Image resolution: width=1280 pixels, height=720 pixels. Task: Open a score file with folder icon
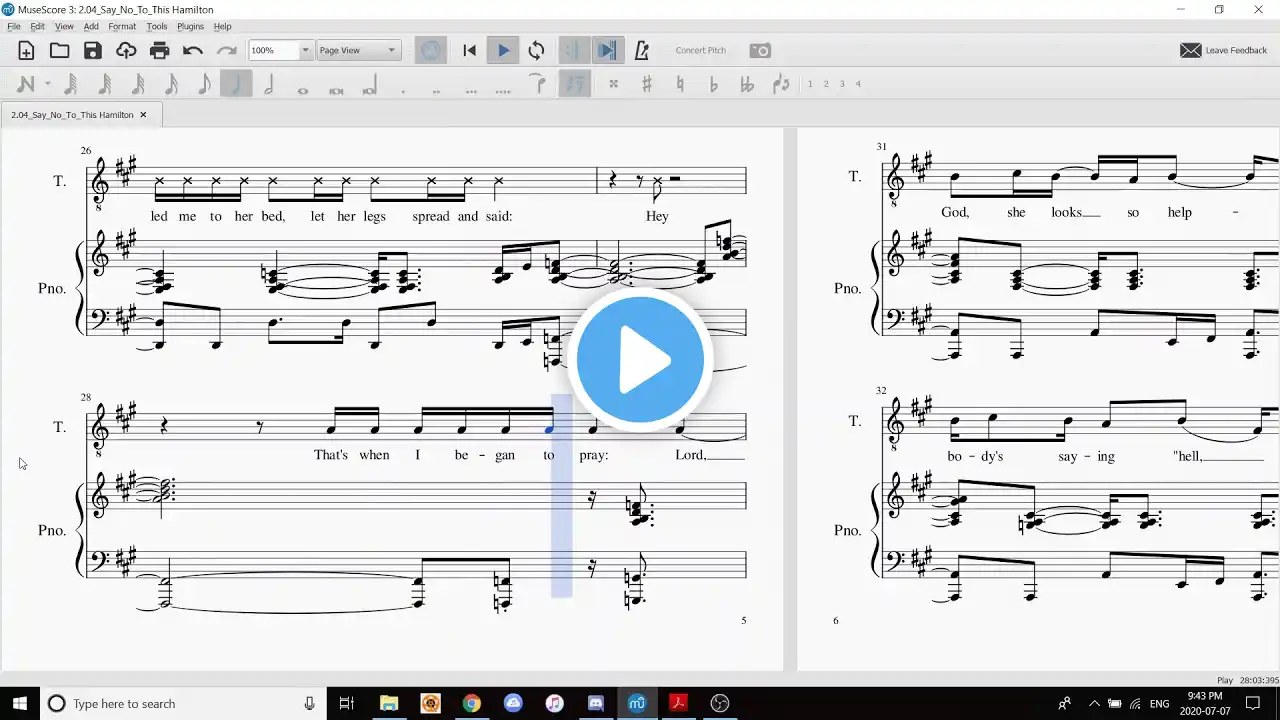click(60, 50)
